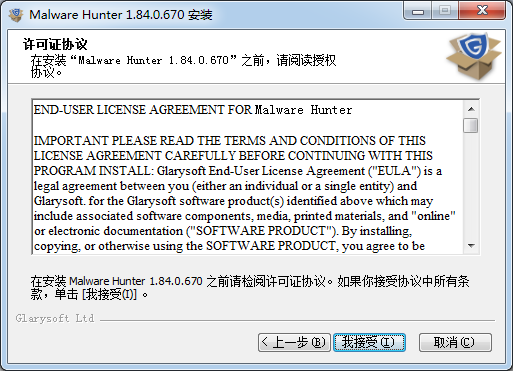Click the scrollbar track below the thumb

[x=471, y=185]
